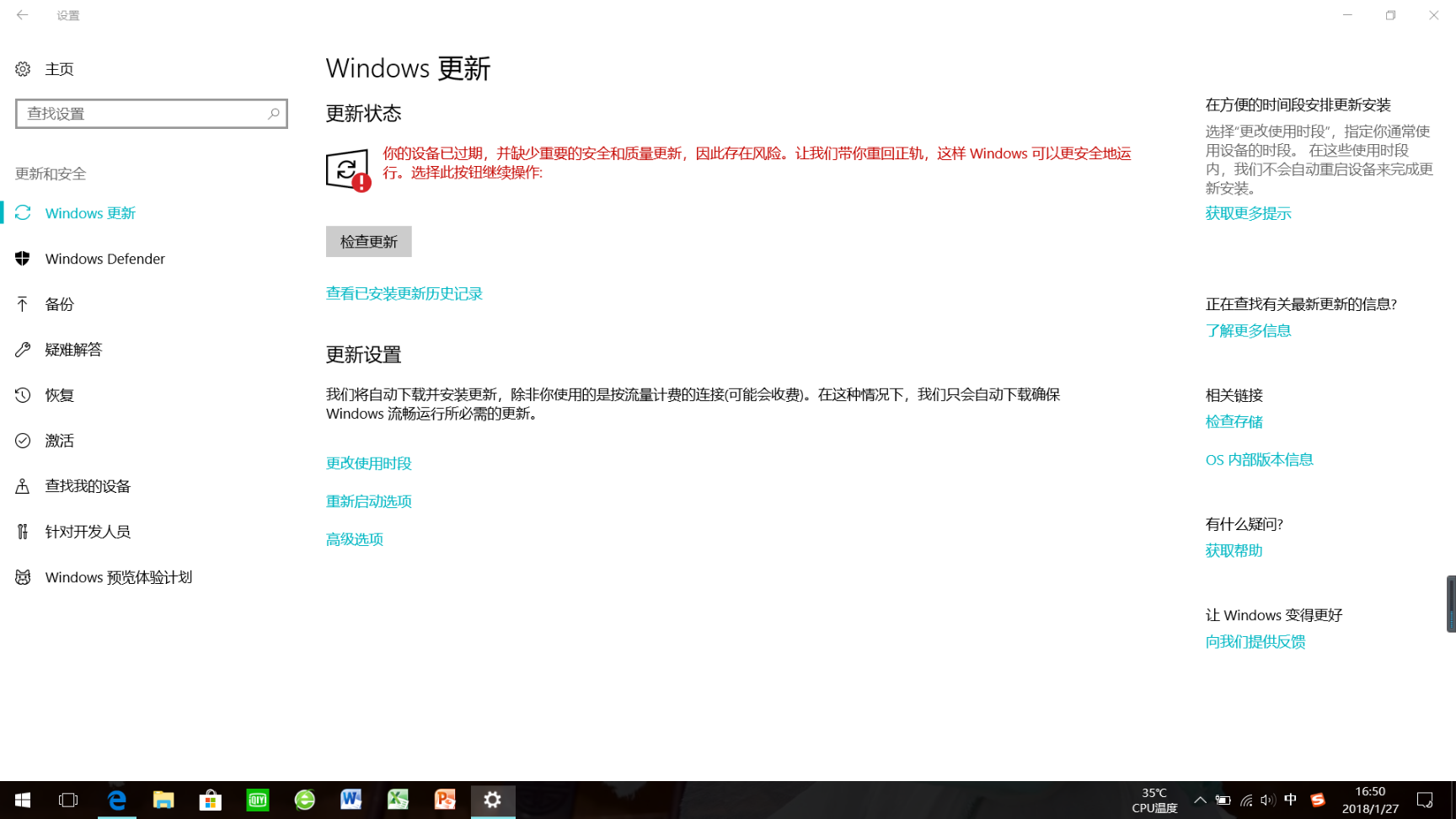Click the battery tray icon
The image size is (1456, 819).
click(1223, 800)
